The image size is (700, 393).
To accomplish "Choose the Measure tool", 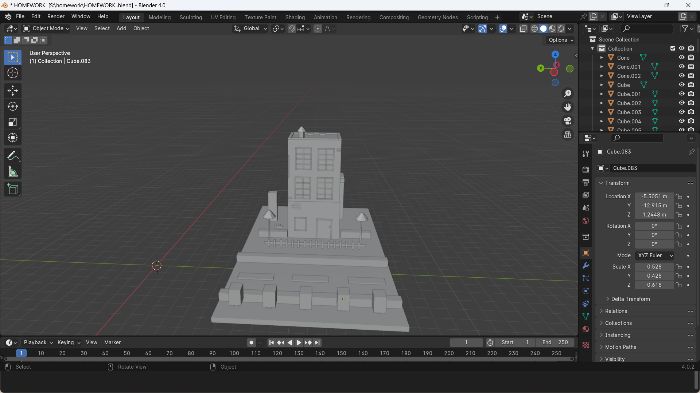I will (12, 171).
